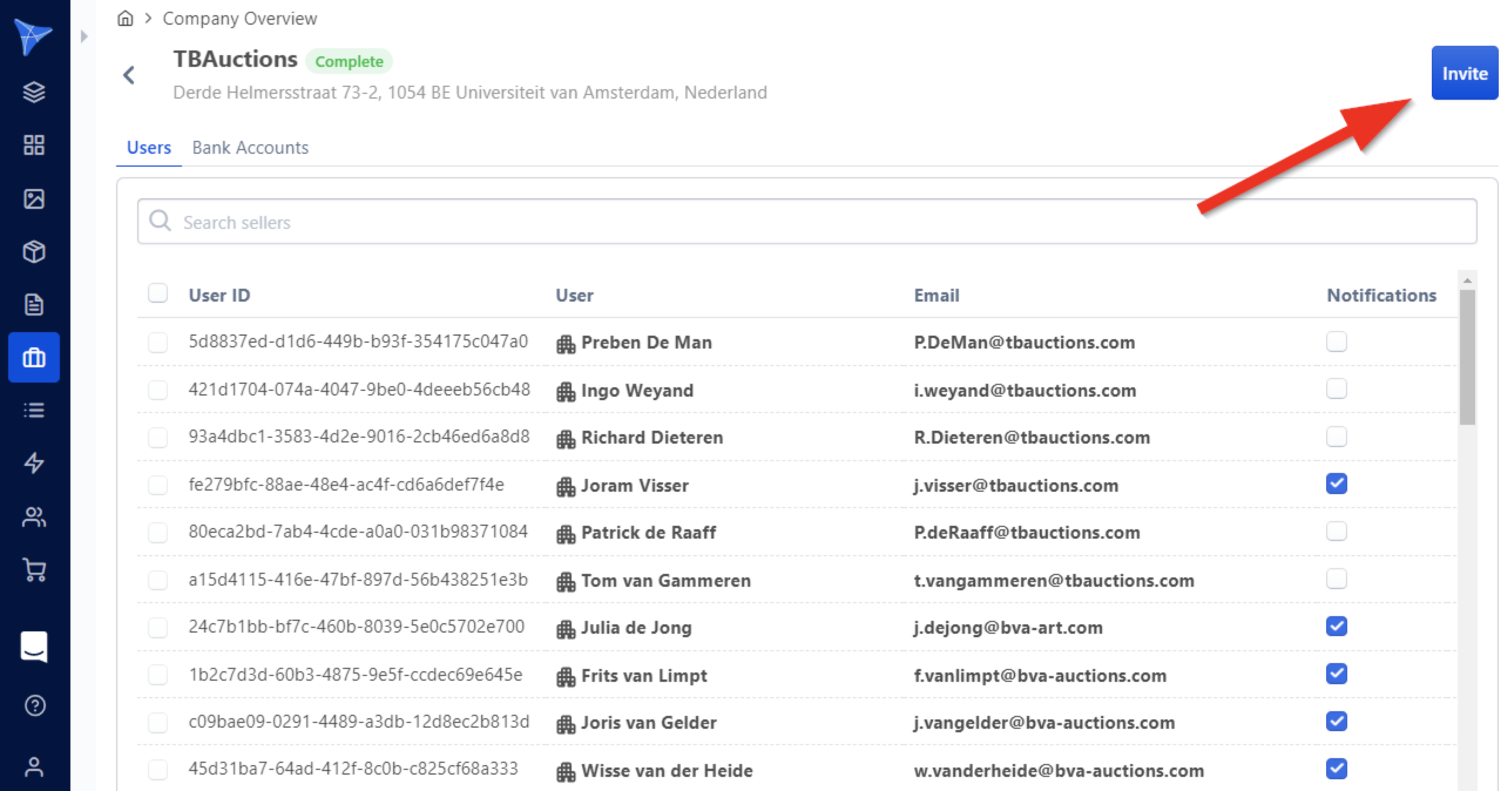The height and width of the screenshot is (791, 1512).
Task: Select the highlighted briefcase icon in sidebar
Action: (x=33, y=357)
